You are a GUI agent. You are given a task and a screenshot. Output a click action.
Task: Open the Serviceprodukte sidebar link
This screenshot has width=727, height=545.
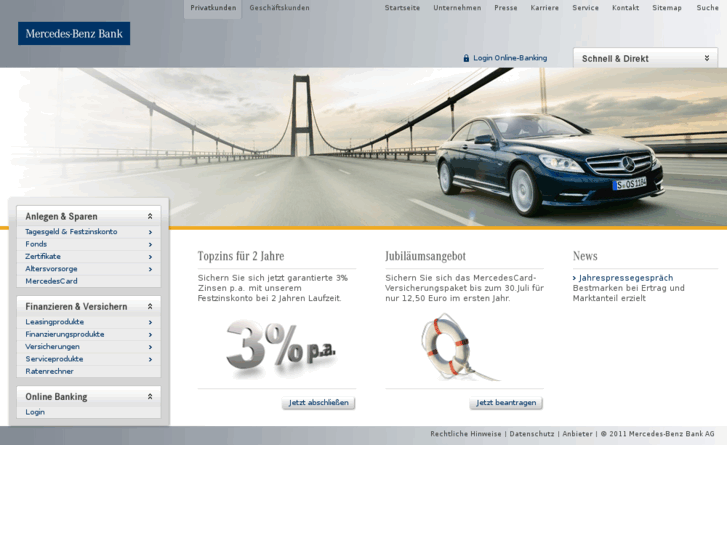(x=54, y=359)
